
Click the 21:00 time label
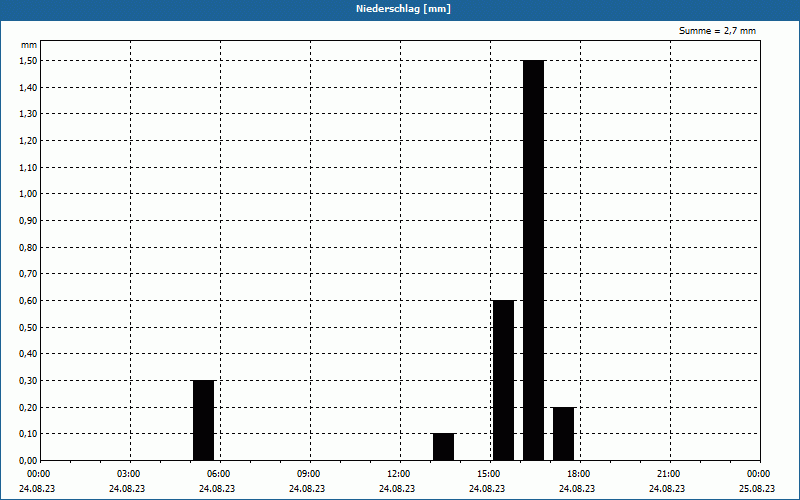tap(668, 474)
